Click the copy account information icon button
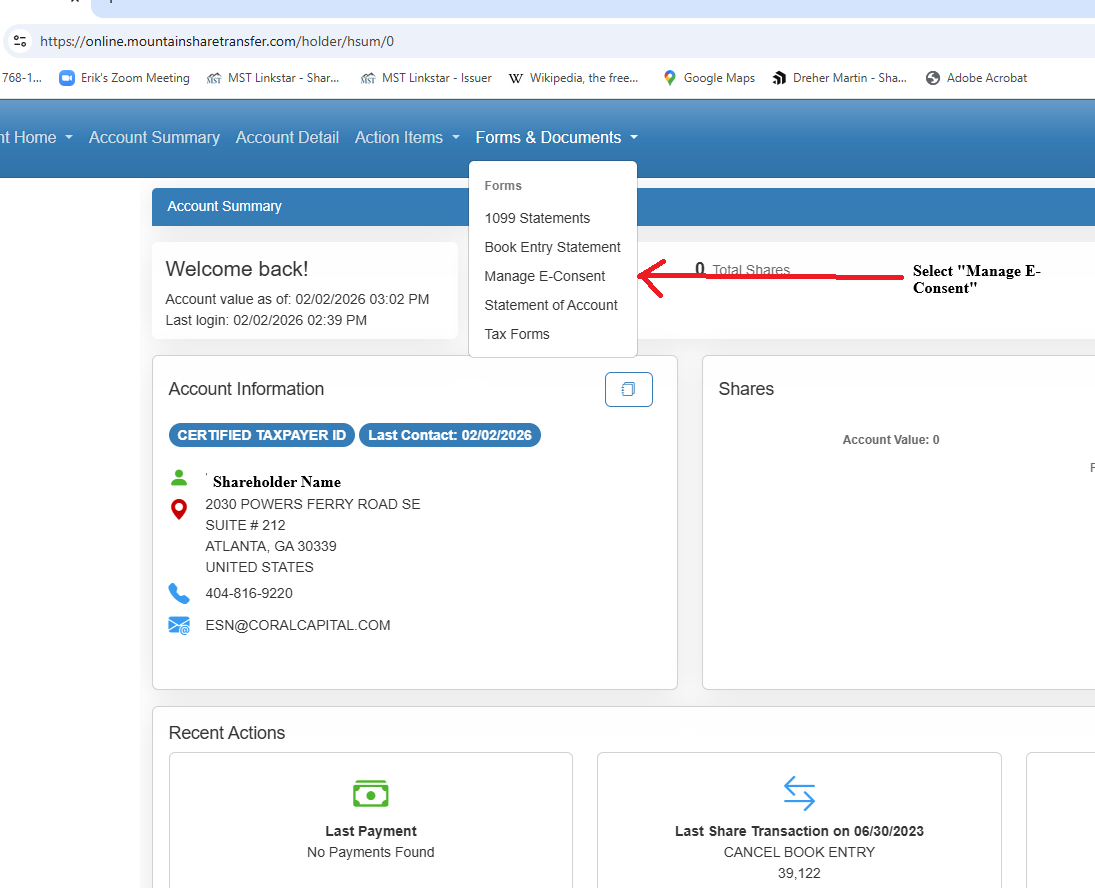The height and width of the screenshot is (888, 1095). [628, 389]
